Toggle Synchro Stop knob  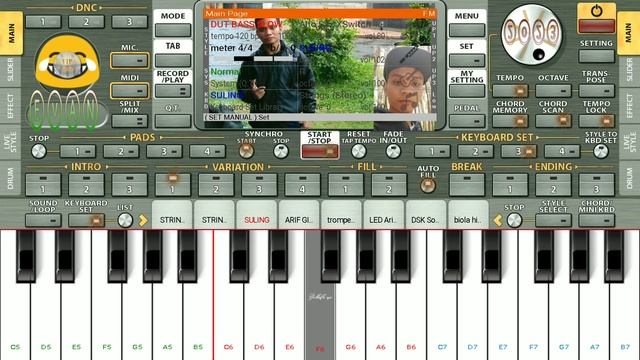pyautogui.click(x=281, y=151)
